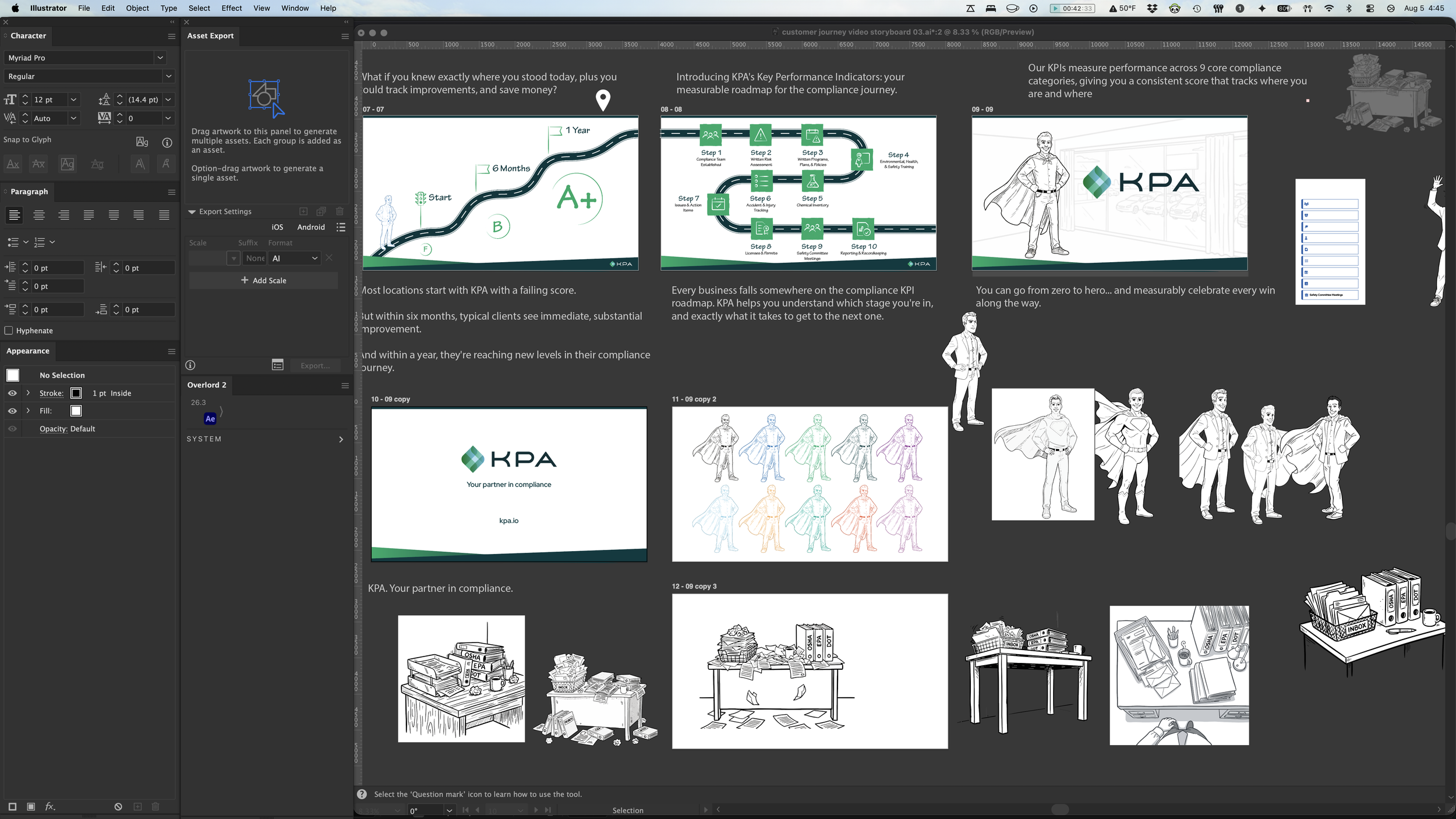Click the font size input field showing 12 pt

[49, 100]
